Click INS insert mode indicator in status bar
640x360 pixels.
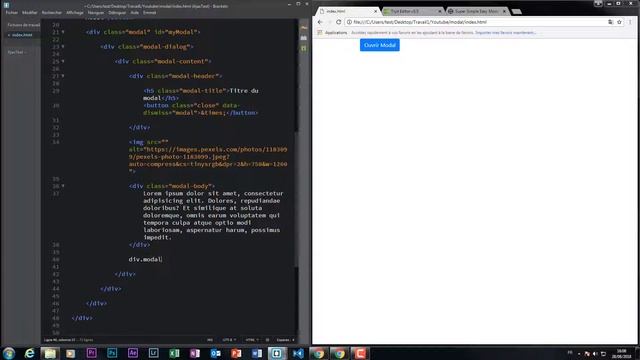210,340
